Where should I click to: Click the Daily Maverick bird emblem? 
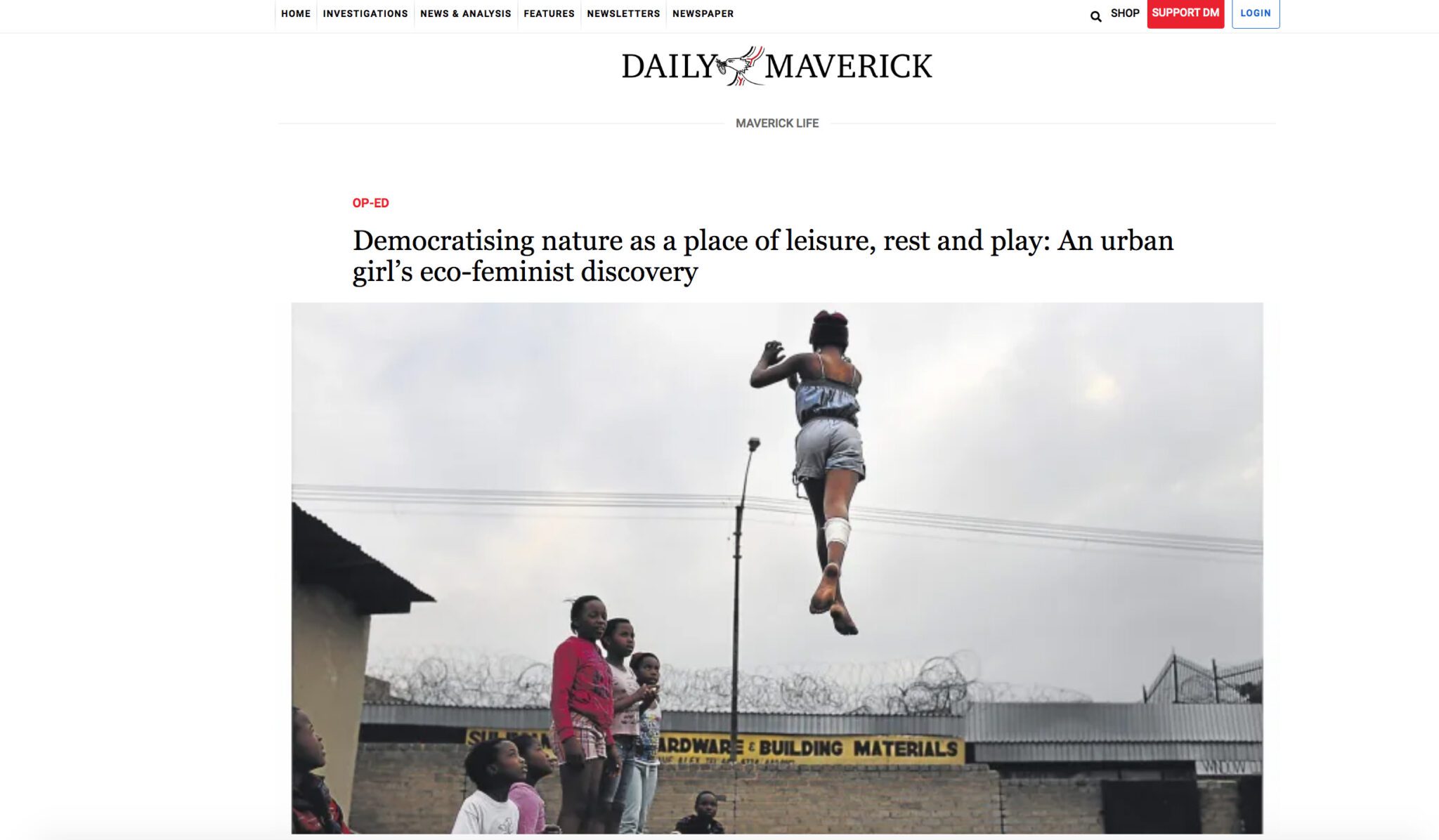[x=740, y=66]
